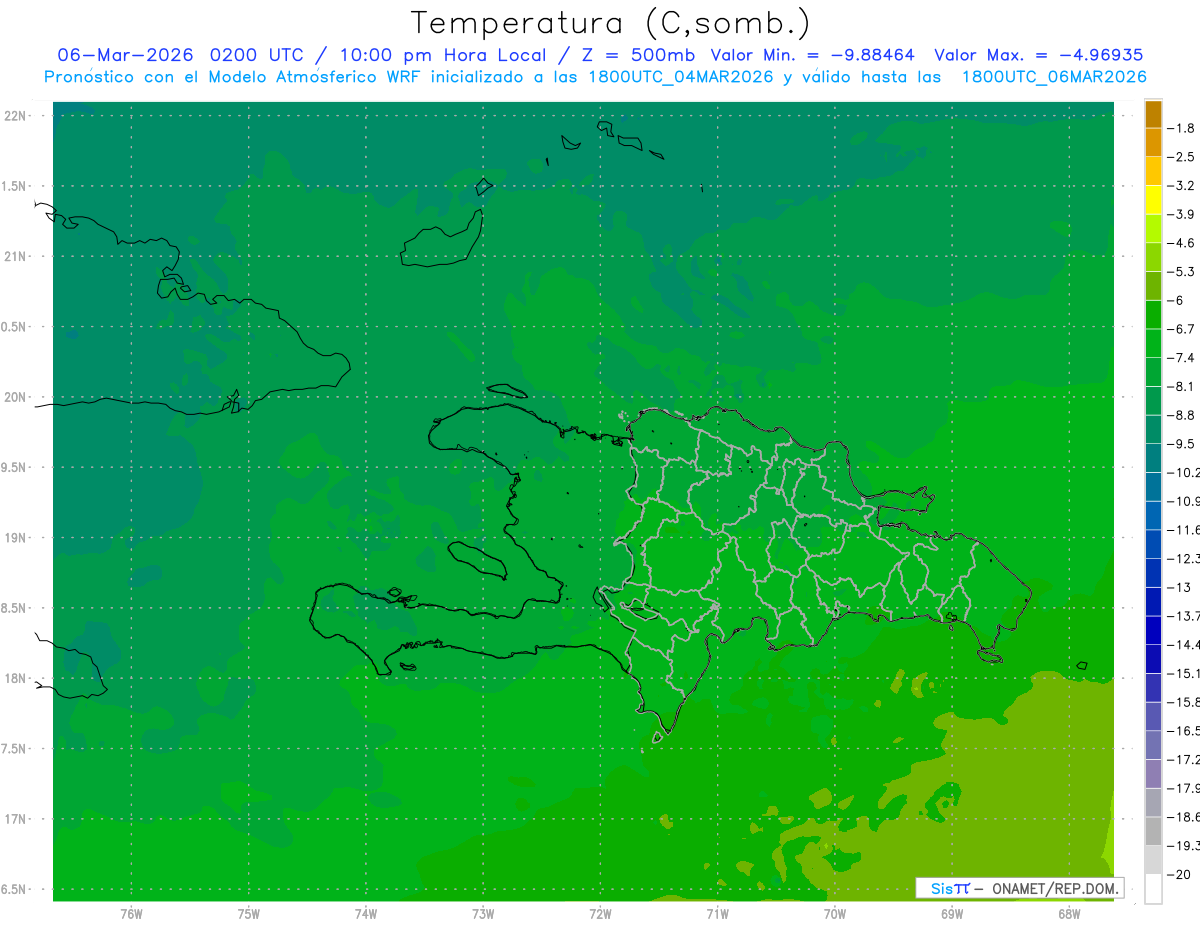Click the "72W" longitude label
This screenshot has height=927, width=1200.
tap(600, 913)
